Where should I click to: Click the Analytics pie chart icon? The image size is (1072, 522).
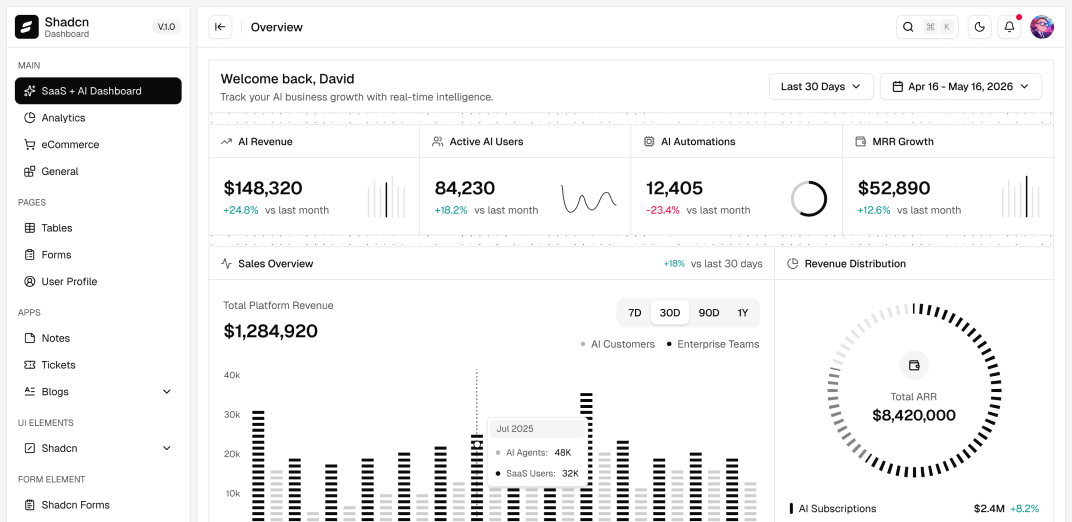(x=29, y=118)
